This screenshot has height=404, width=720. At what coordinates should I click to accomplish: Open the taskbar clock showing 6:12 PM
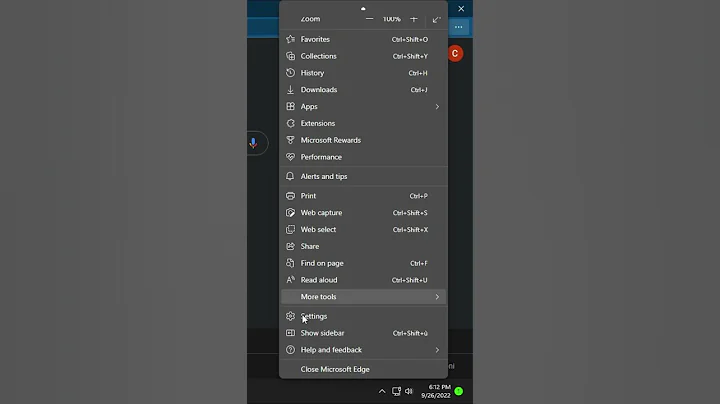[x=436, y=391]
